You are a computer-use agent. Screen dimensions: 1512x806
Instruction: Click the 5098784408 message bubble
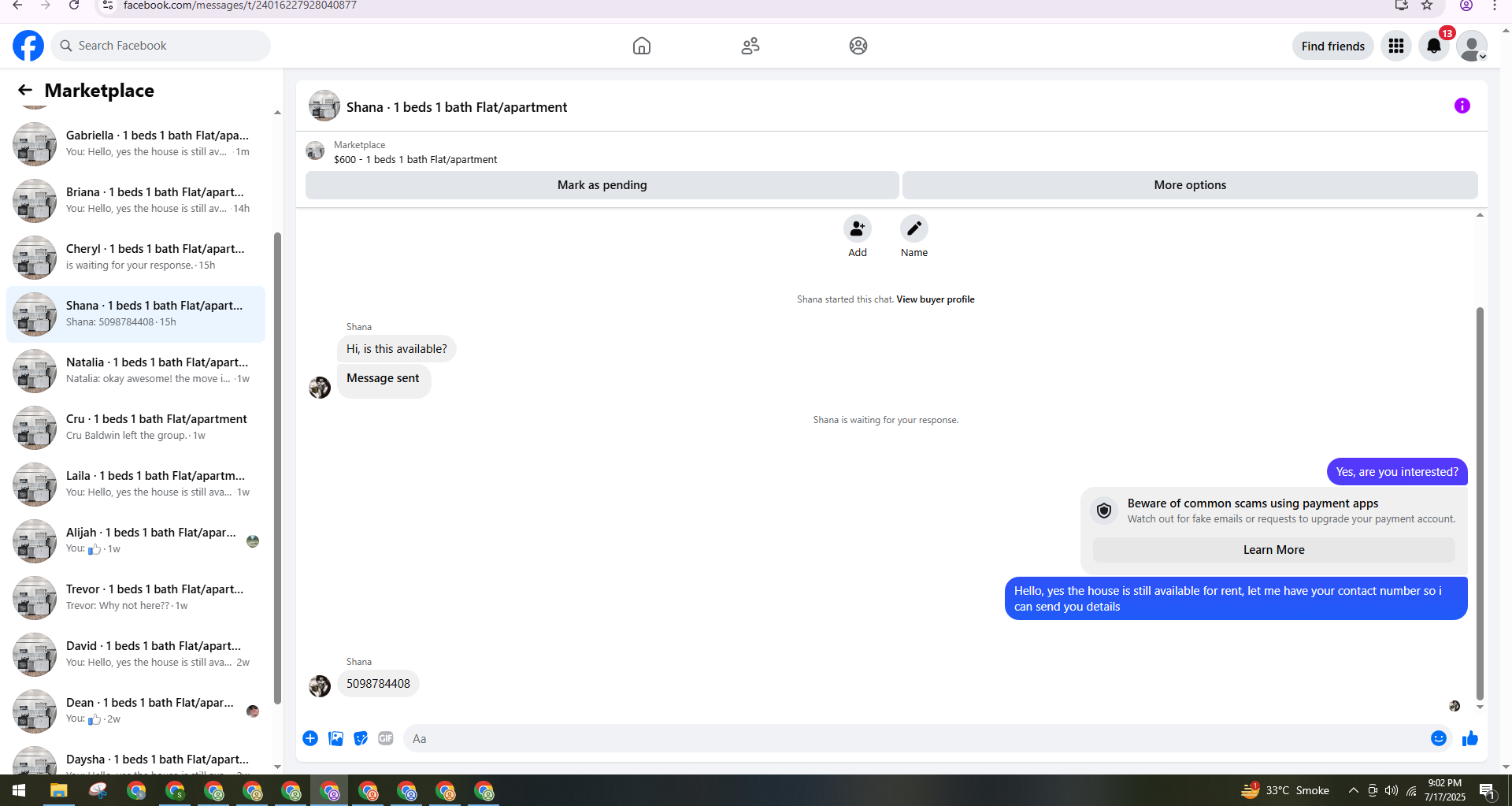378,684
